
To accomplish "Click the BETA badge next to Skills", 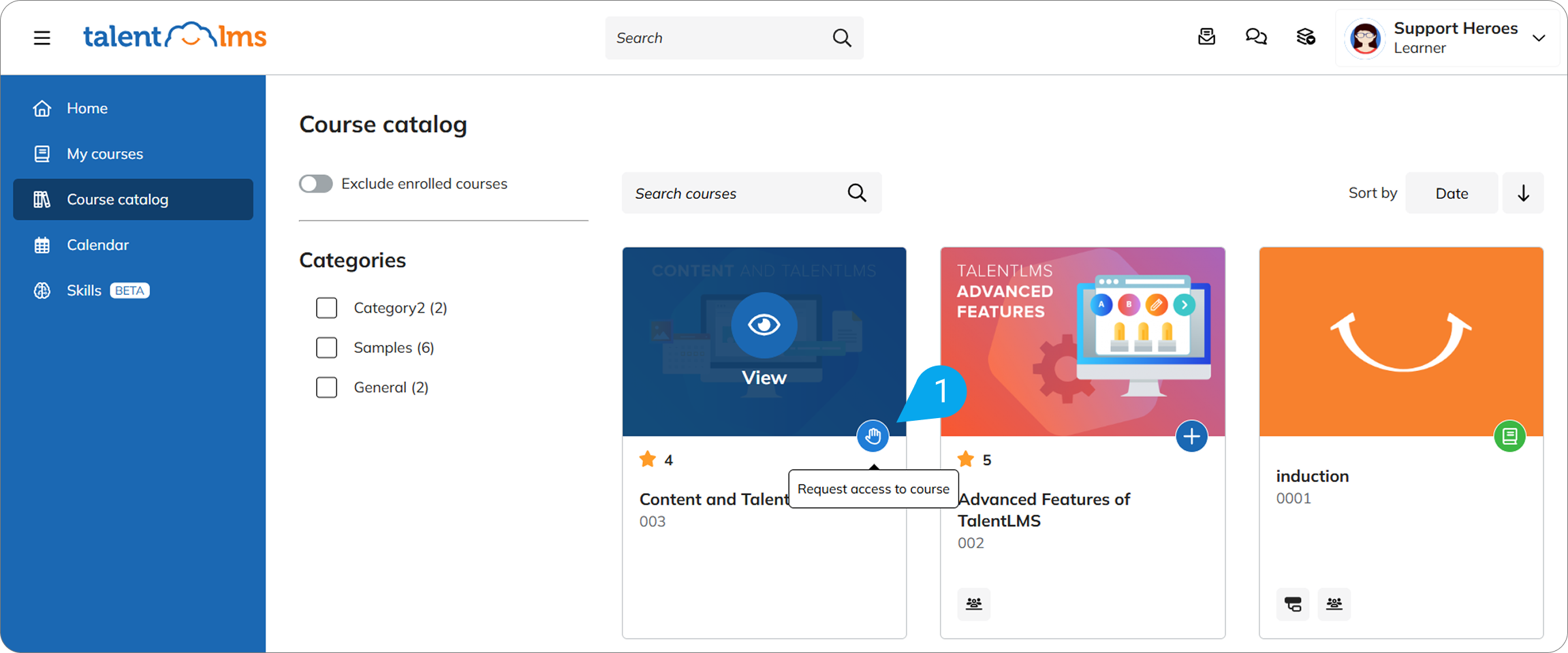I will click(x=129, y=291).
